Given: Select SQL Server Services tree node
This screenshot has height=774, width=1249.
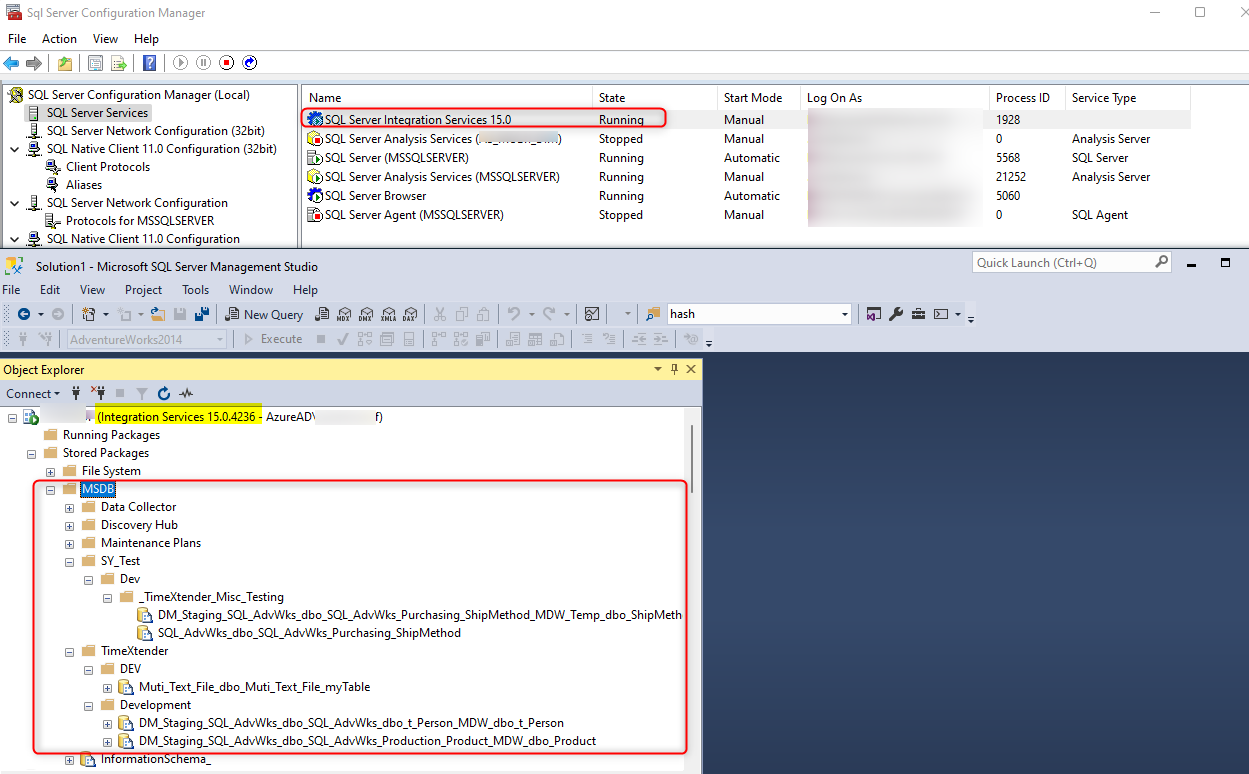Looking at the screenshot, I should (98, 113).
